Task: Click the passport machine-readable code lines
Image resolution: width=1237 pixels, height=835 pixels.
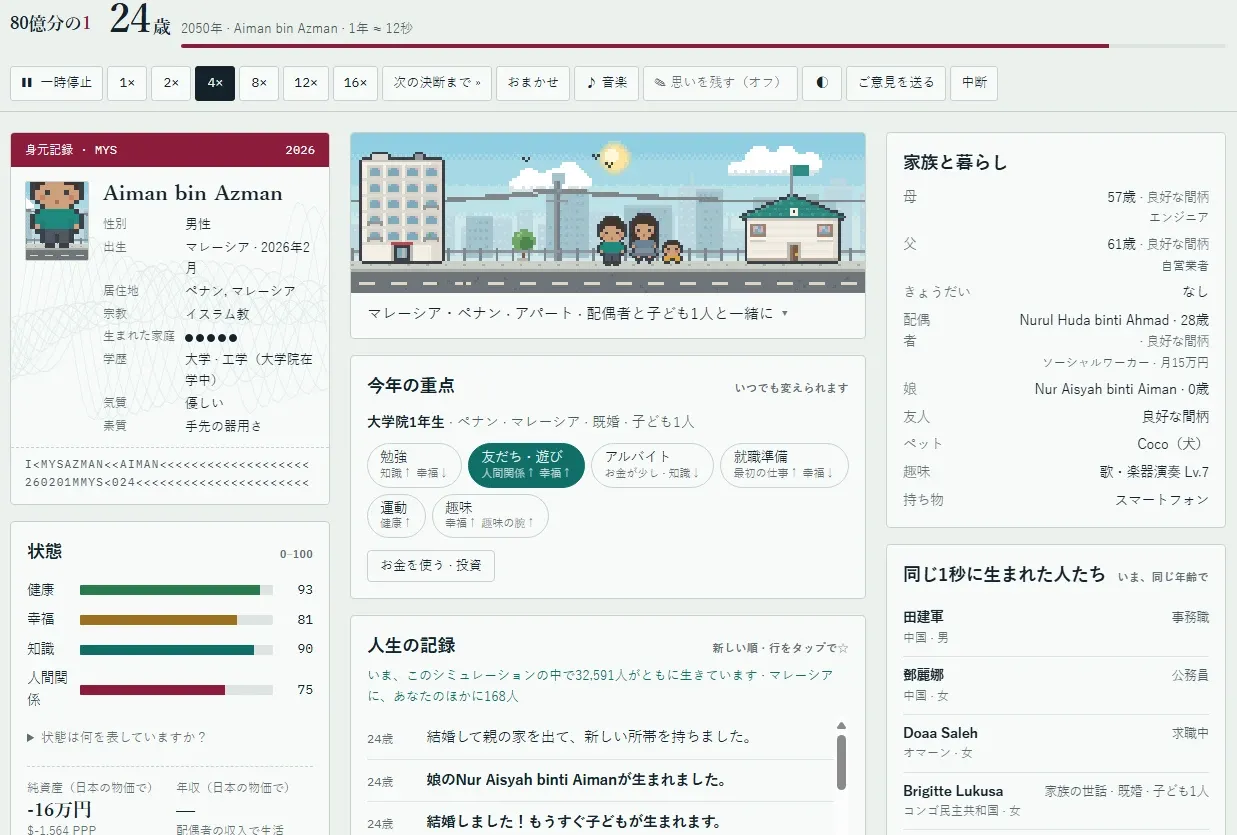Action: (167, 473)
